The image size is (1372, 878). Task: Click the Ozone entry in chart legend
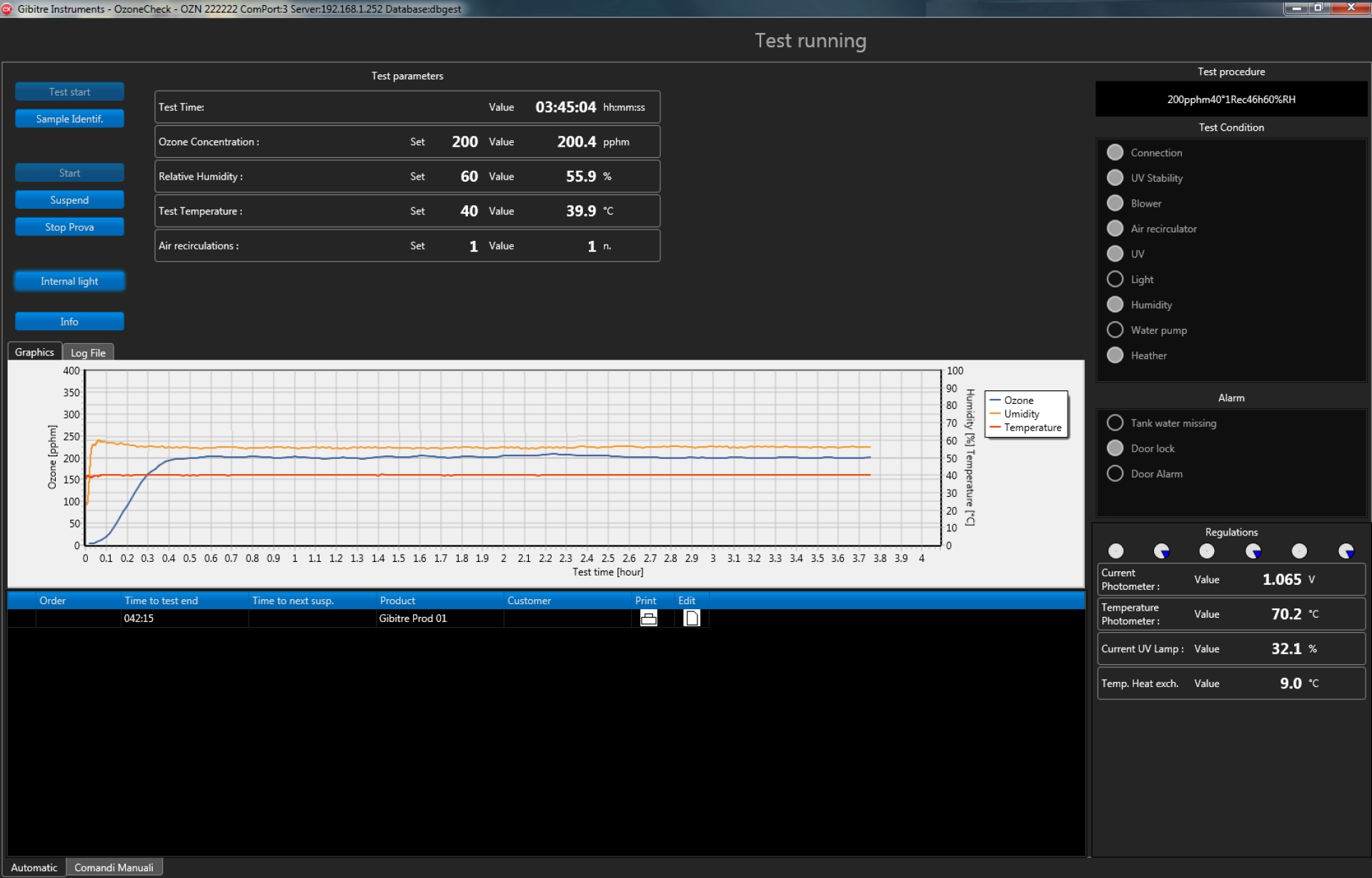click(1018, 400)
